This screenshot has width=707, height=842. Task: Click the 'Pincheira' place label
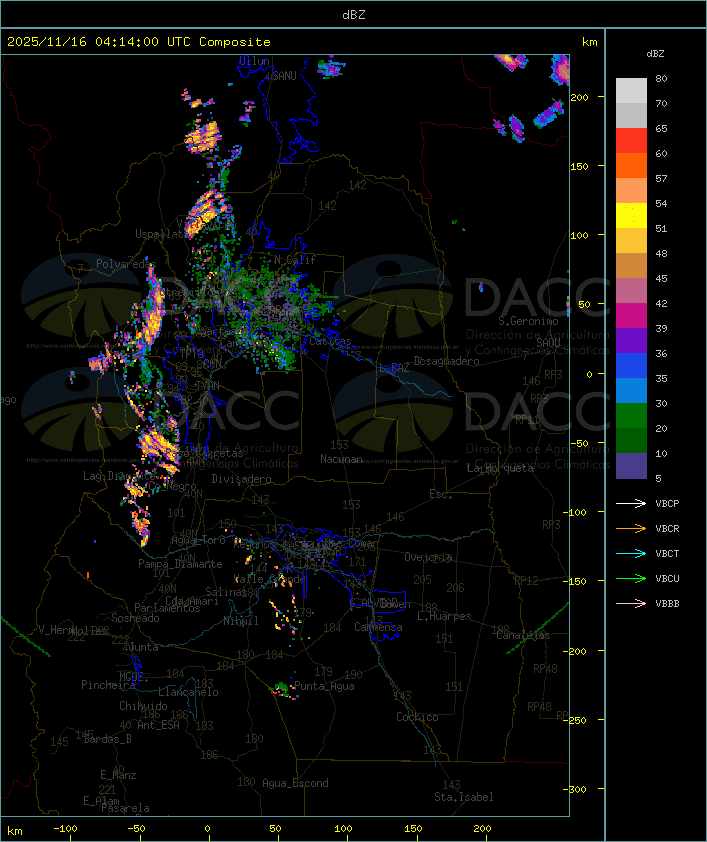click(x=108, y=685)
